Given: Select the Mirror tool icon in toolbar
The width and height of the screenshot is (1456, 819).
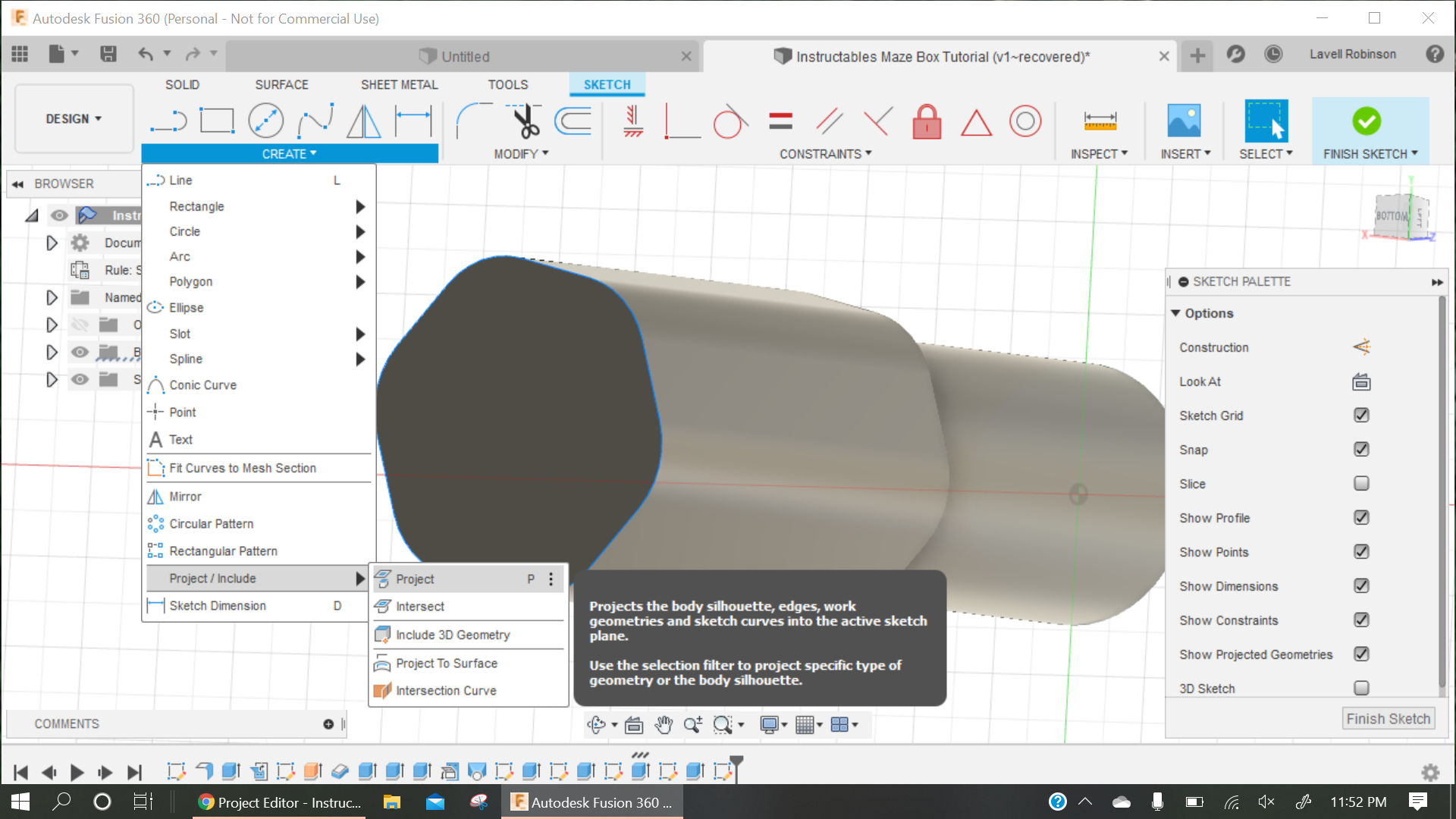Looking at the screenshot, I should pos(364,121).
